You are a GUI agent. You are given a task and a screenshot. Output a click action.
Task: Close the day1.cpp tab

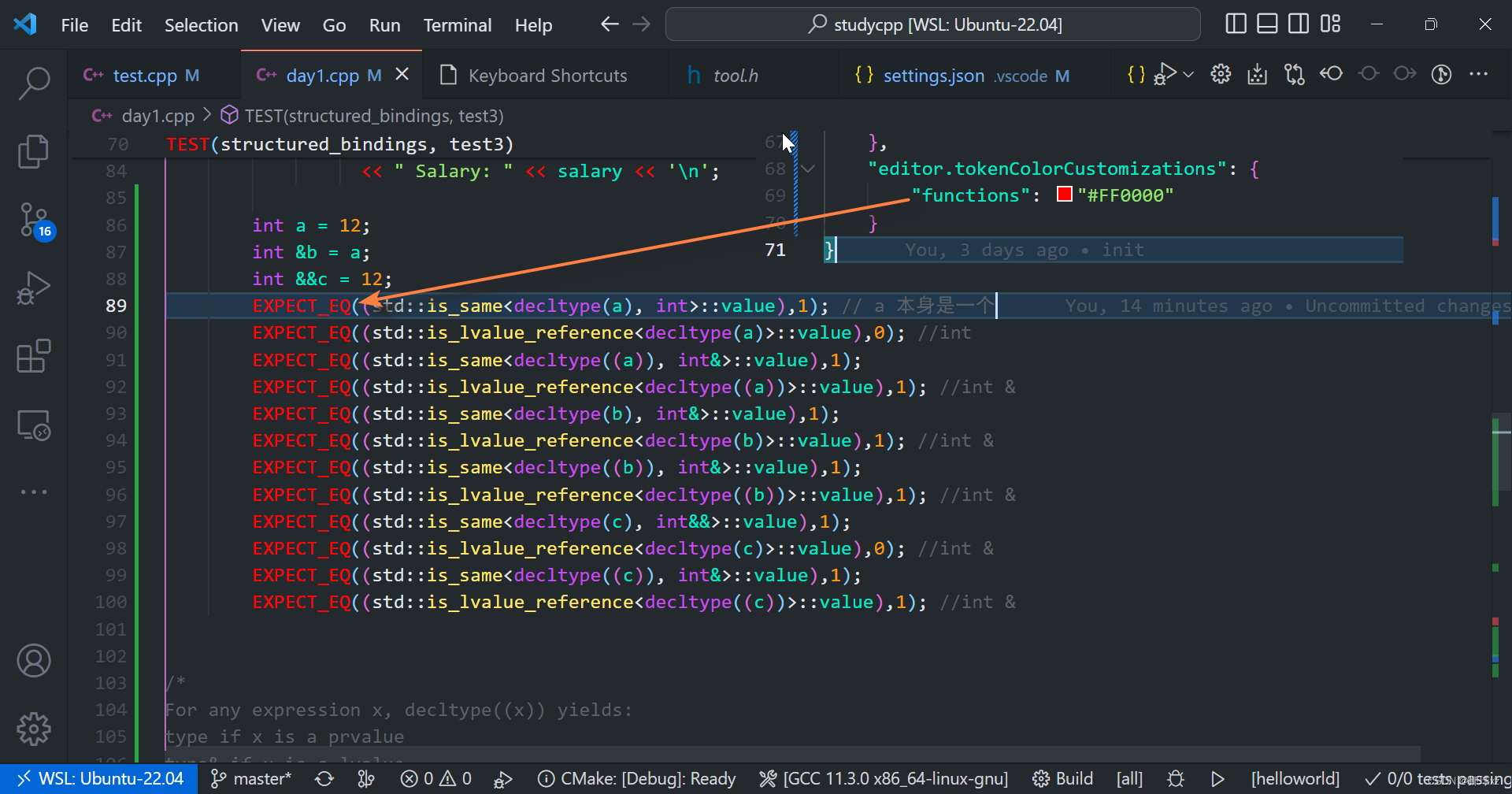pyautogui.click(x=402, y=74)
